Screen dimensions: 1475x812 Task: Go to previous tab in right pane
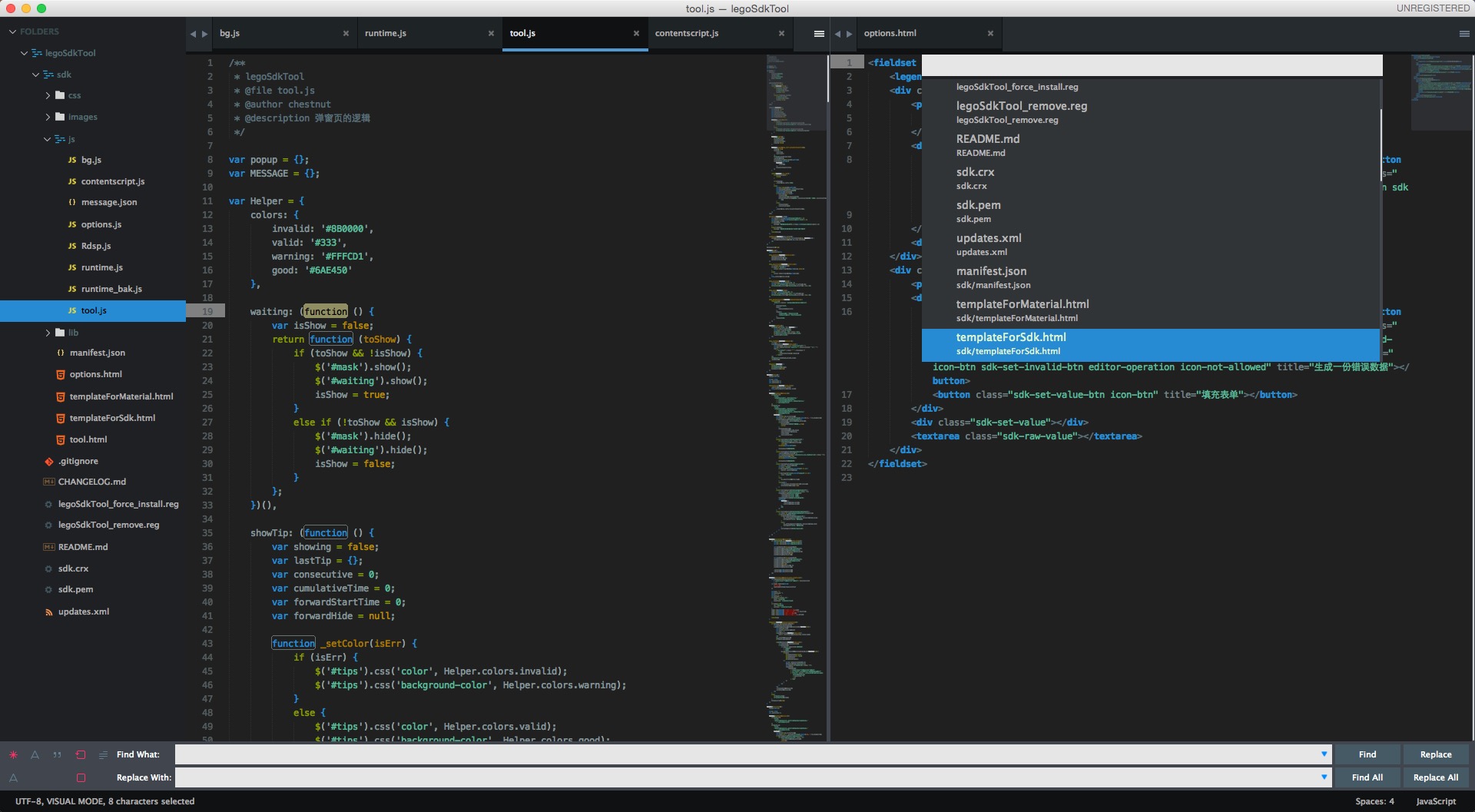(837, 34)
